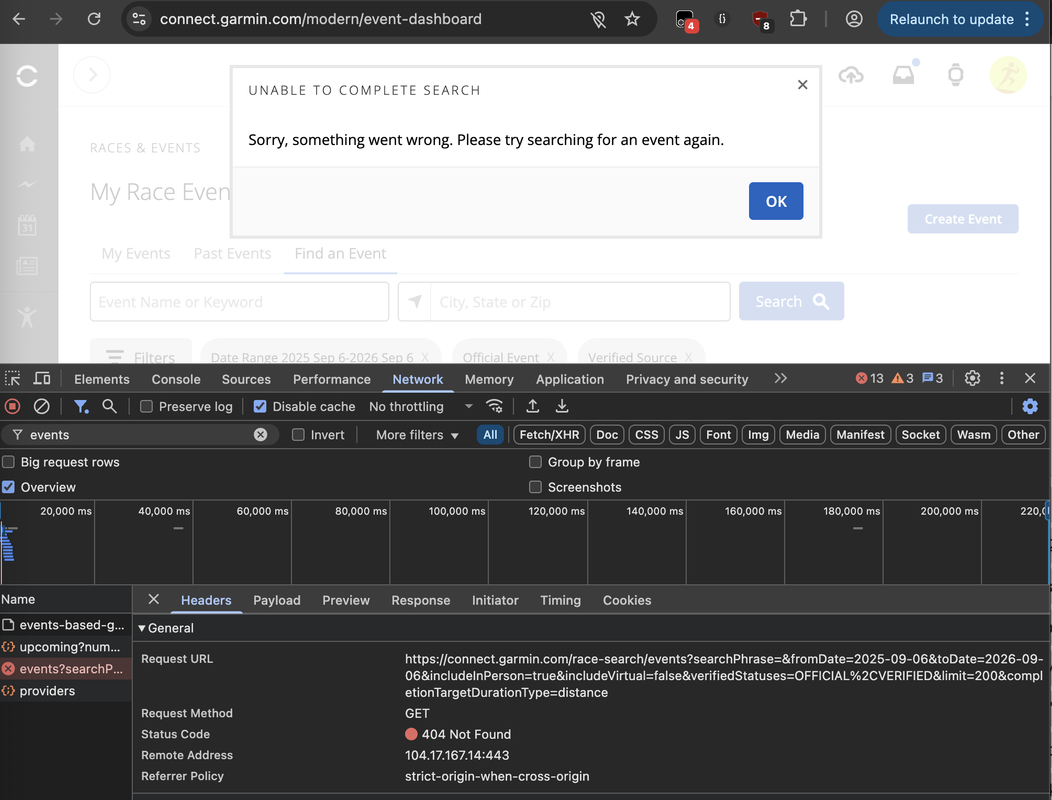Viewport: 1052px width, 800px height.
Task: Open Network settings blue gear icon
Action: coord(1029,406)
